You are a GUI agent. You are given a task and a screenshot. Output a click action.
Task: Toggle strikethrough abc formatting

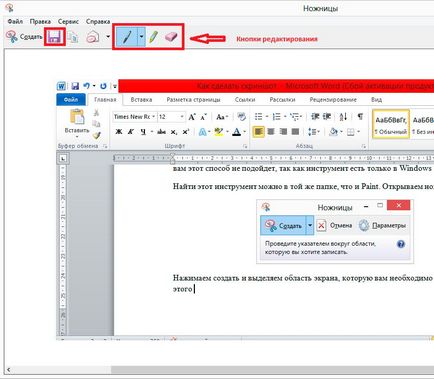point(161,132)
